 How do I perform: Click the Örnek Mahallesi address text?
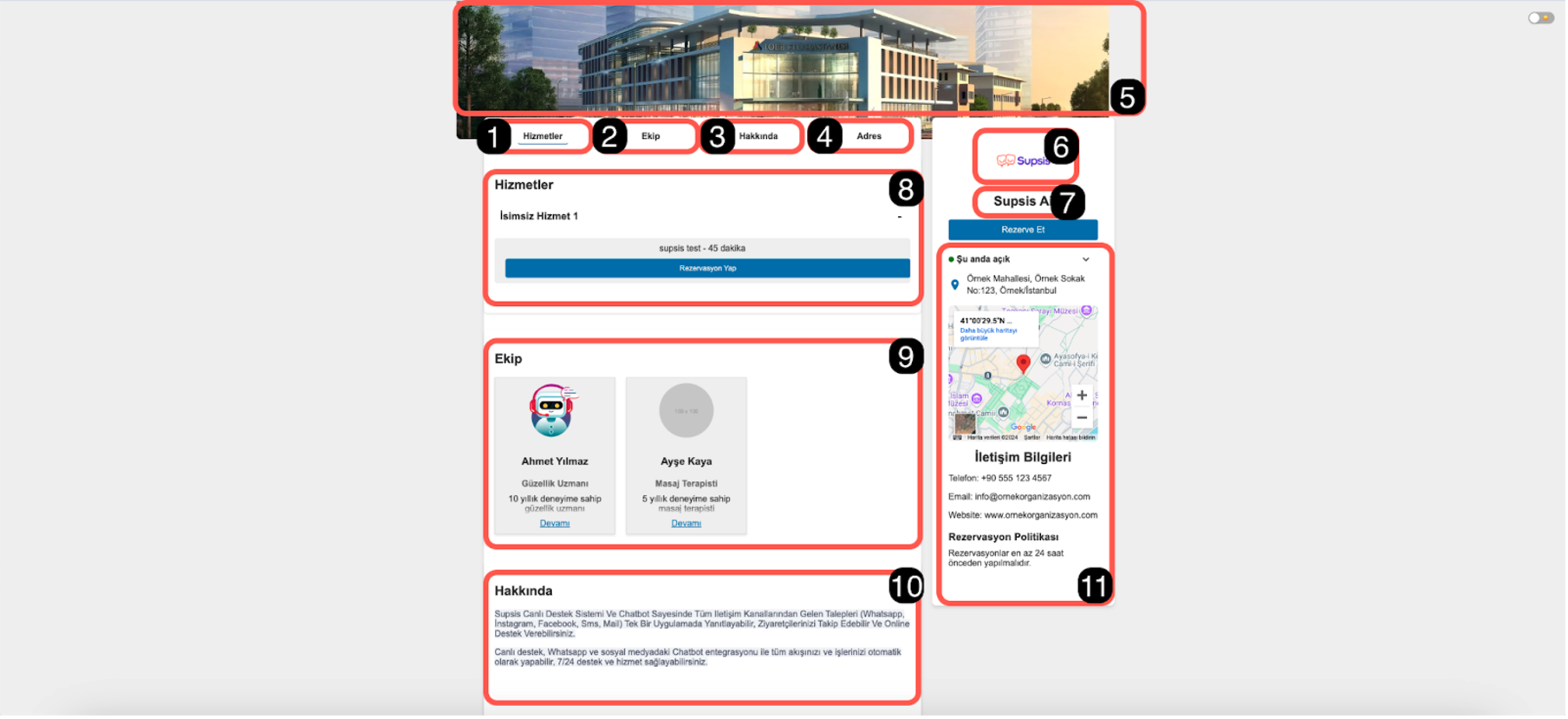(x=1027, y=285)
